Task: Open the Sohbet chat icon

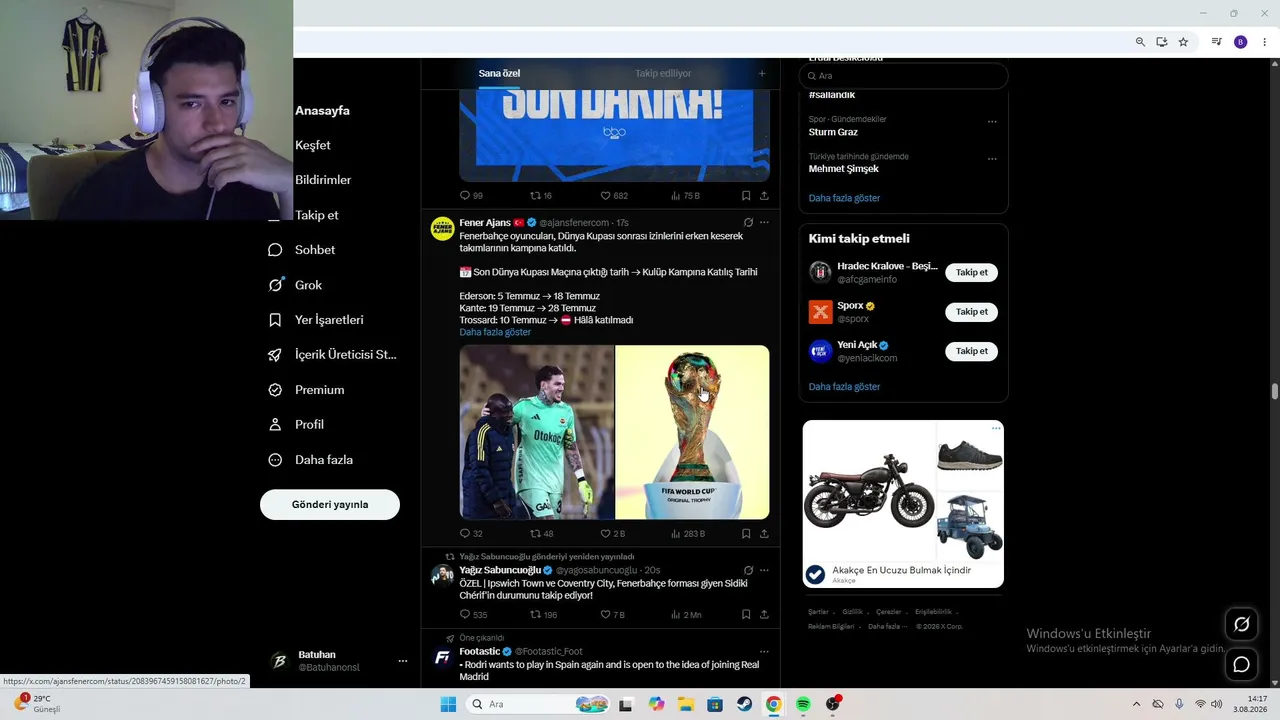Action: coord(275,250)
